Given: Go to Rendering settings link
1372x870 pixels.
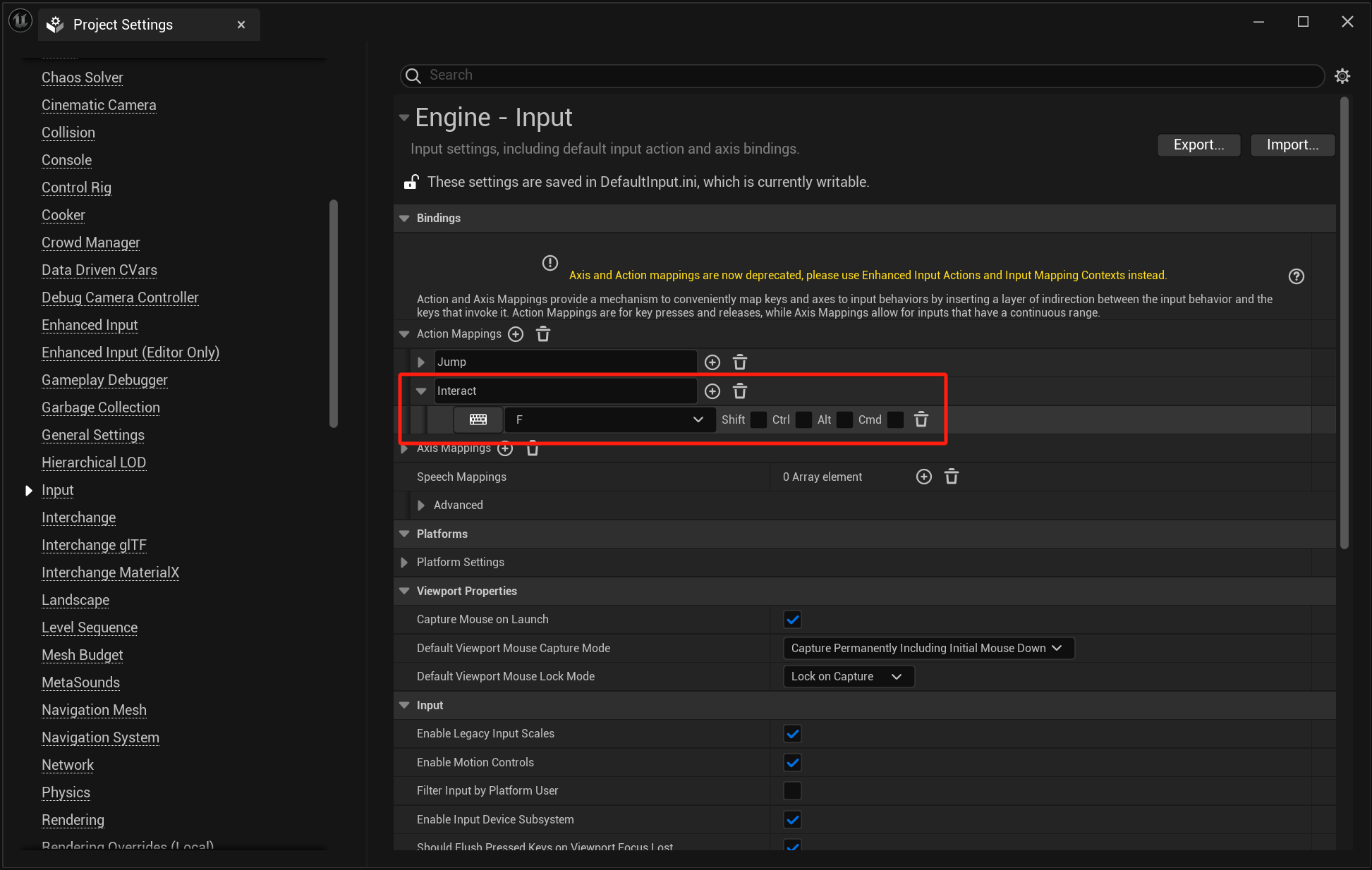Looking at the screenshot, I should tap(73, 820).
